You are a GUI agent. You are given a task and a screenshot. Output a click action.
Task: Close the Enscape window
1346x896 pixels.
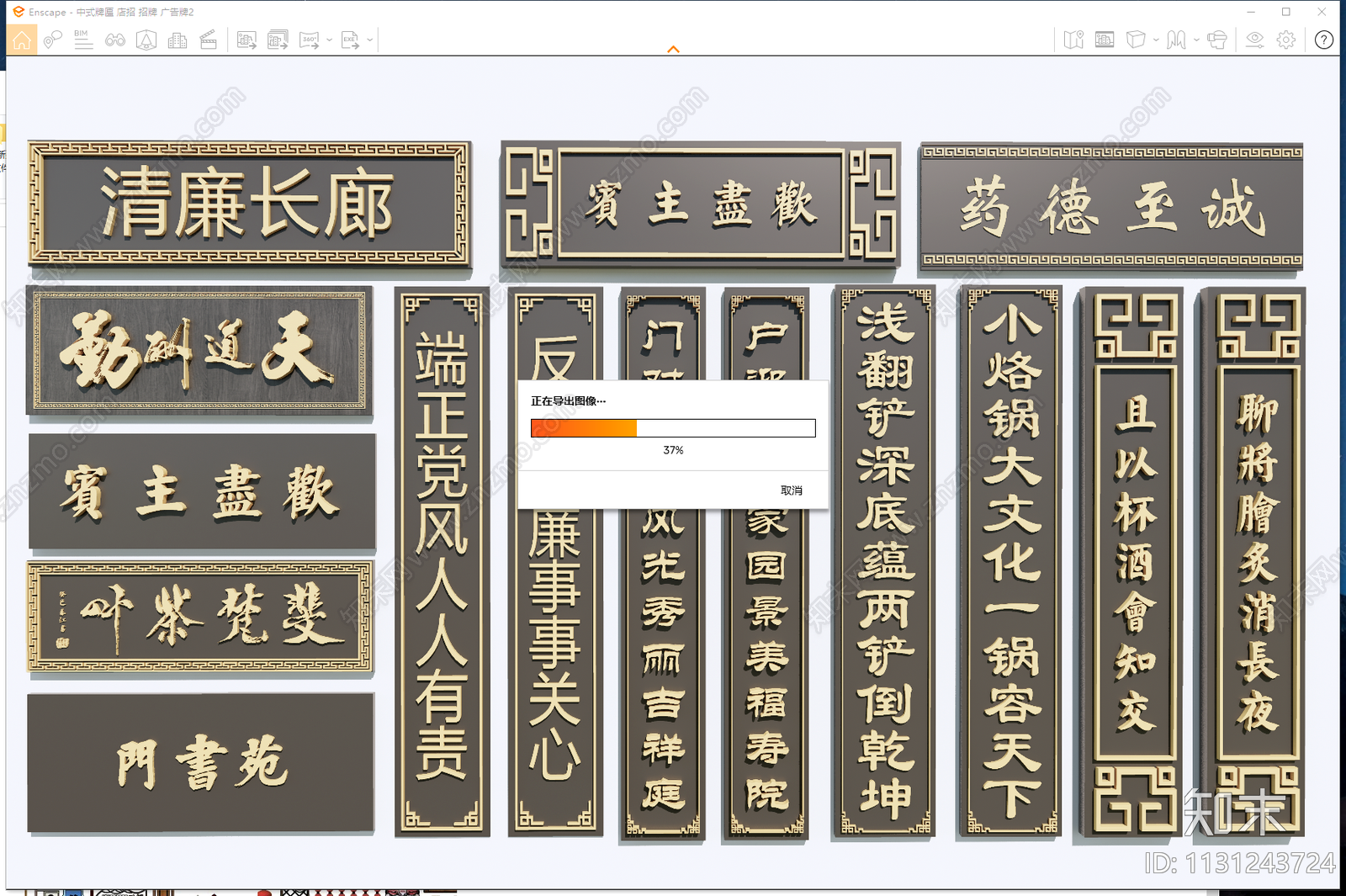pos(1322,12)
